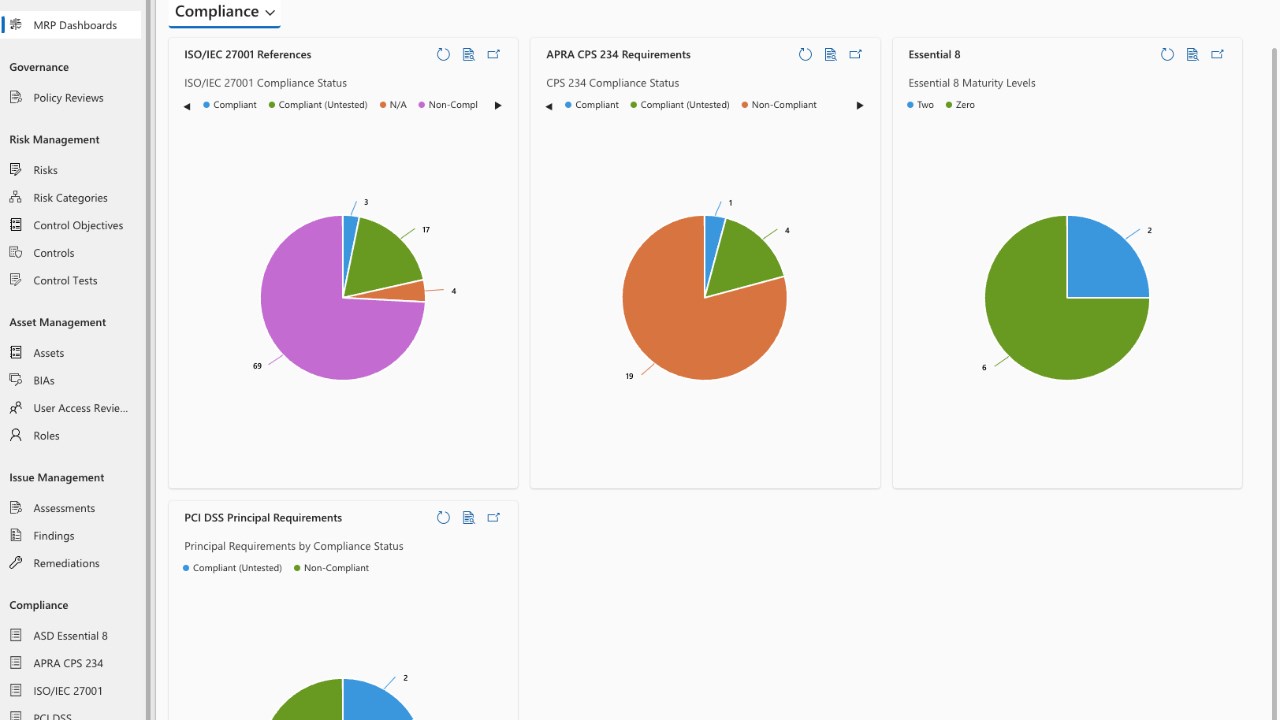This screenshot has width=1280, height=720.
Task: Click the Controls sidebar icon
Action: (x=16, y=253)
